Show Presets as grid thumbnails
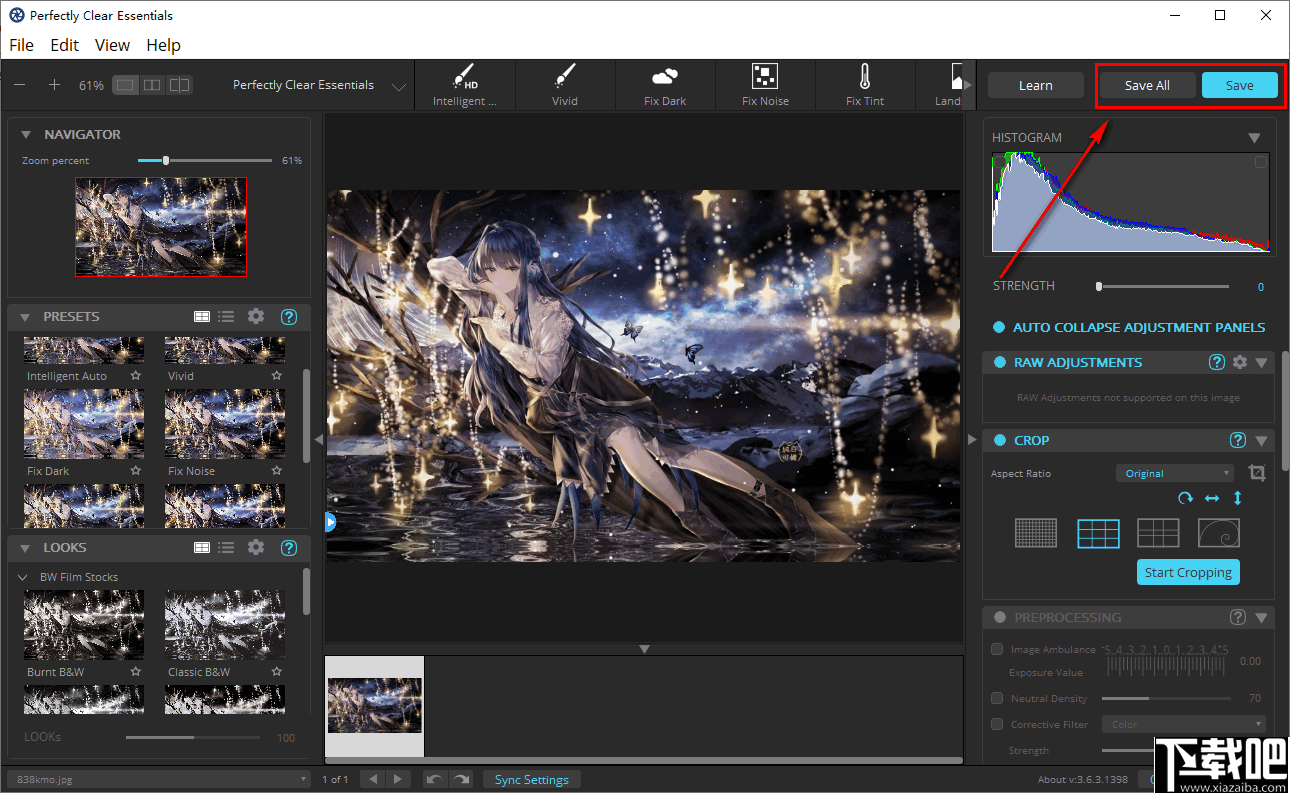 point(202,316)
